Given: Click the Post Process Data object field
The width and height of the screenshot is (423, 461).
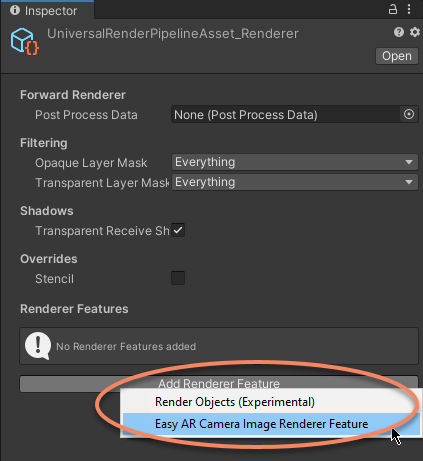Looking at the screenshot, I should point(295,115).
